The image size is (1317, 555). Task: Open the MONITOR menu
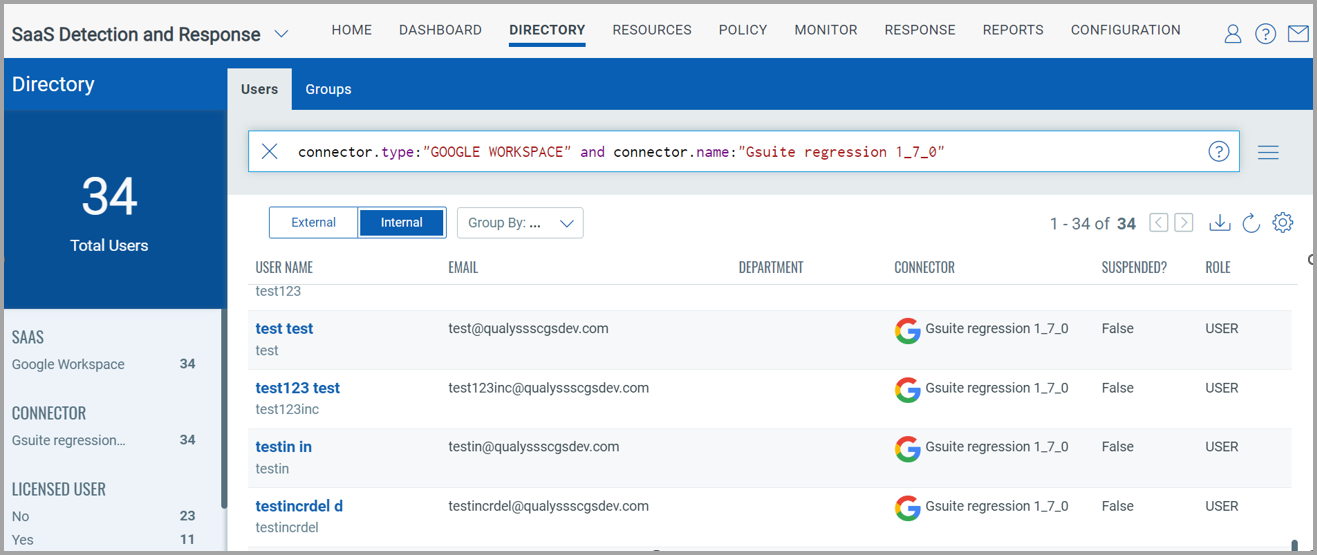point(826,30)
